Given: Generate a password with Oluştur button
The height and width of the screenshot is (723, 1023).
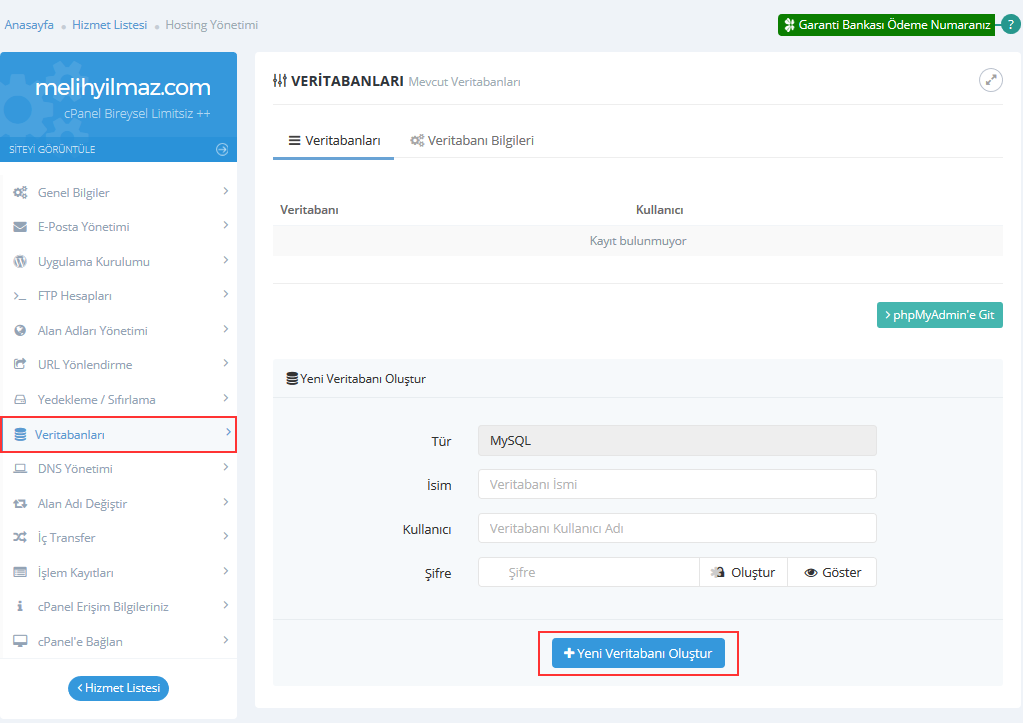Looking at the screenshot, I should pos(743,572).
